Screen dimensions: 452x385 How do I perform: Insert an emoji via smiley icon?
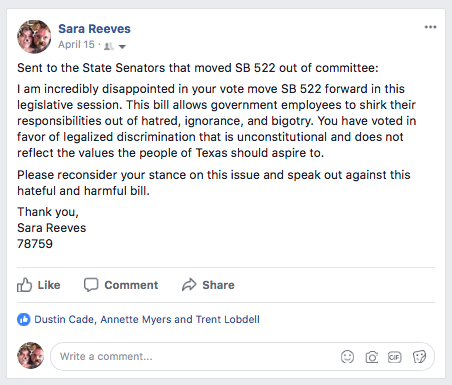tap(347, 357)
